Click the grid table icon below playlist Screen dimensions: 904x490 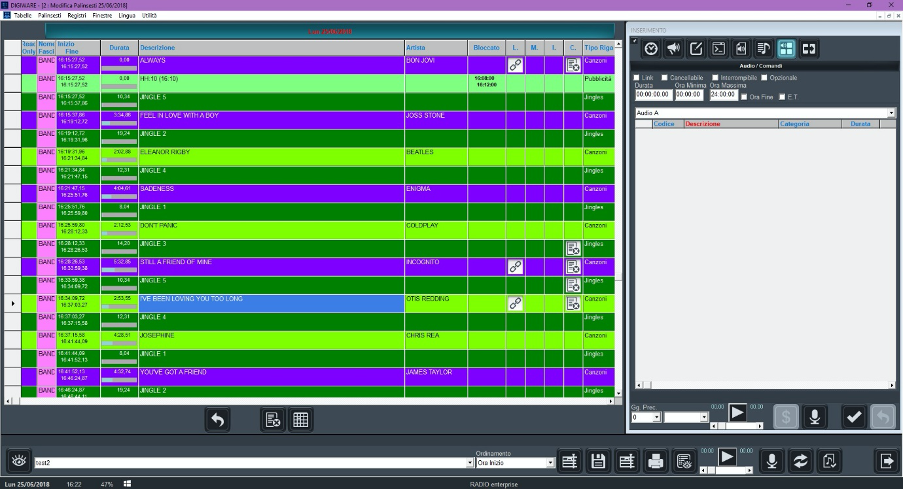pos(300,420)
